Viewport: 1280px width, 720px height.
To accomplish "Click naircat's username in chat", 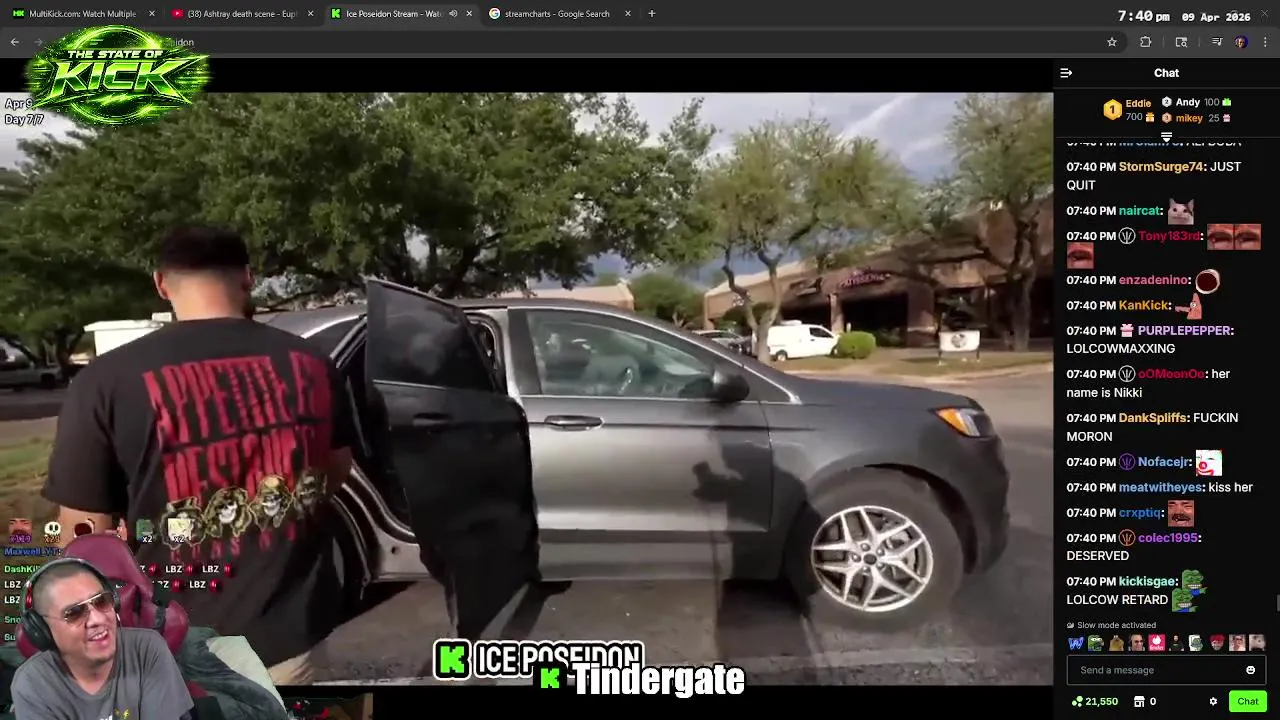I will (1140, 211).
